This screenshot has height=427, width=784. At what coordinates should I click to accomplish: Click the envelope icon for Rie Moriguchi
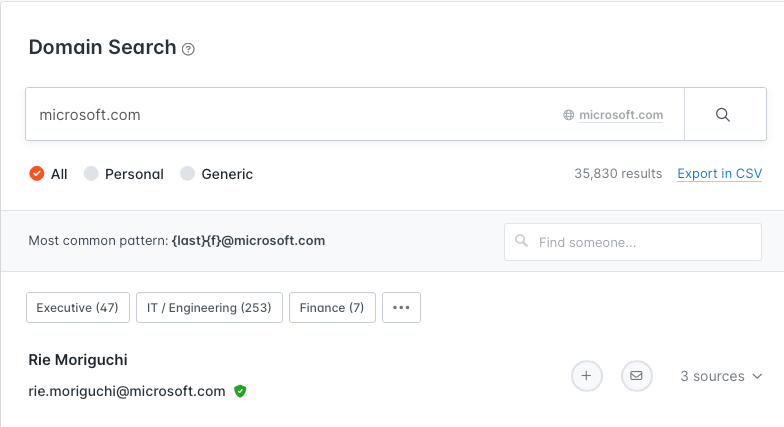[x=637, y=376]
